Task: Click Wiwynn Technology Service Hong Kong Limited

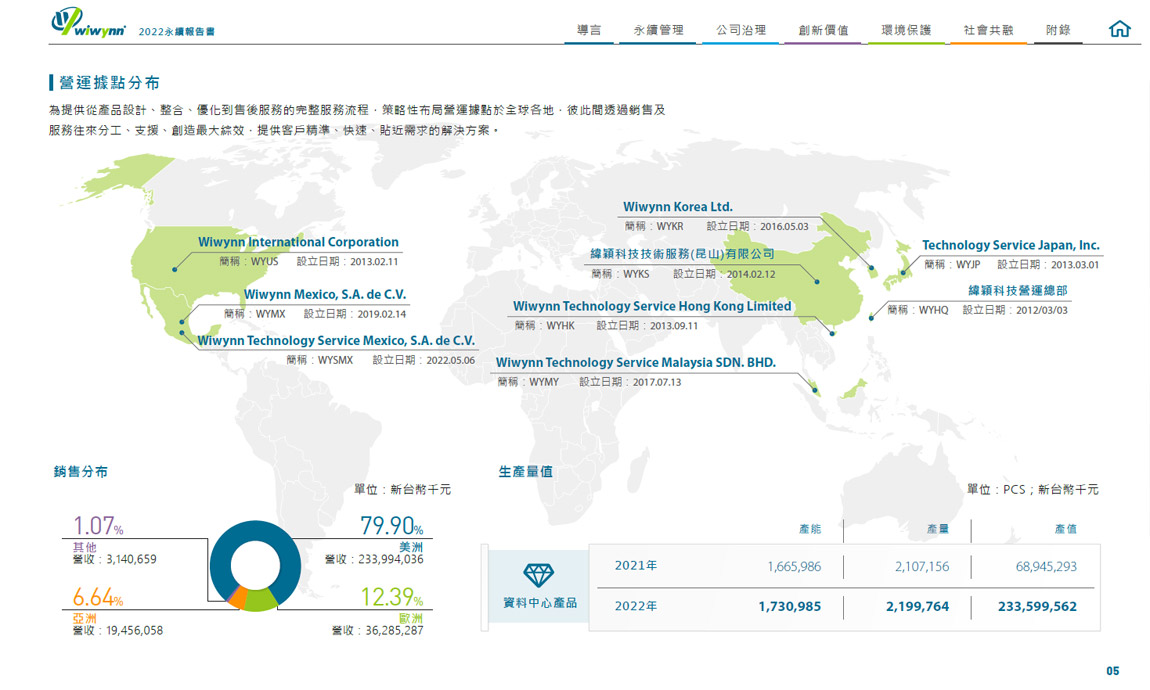Action: pyautogui.click(x=652, y=306)
